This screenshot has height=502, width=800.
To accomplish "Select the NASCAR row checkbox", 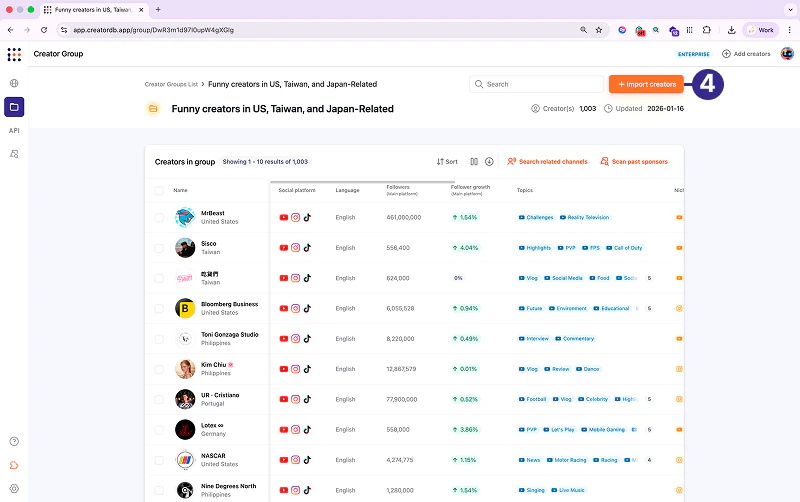I will 159,460.
